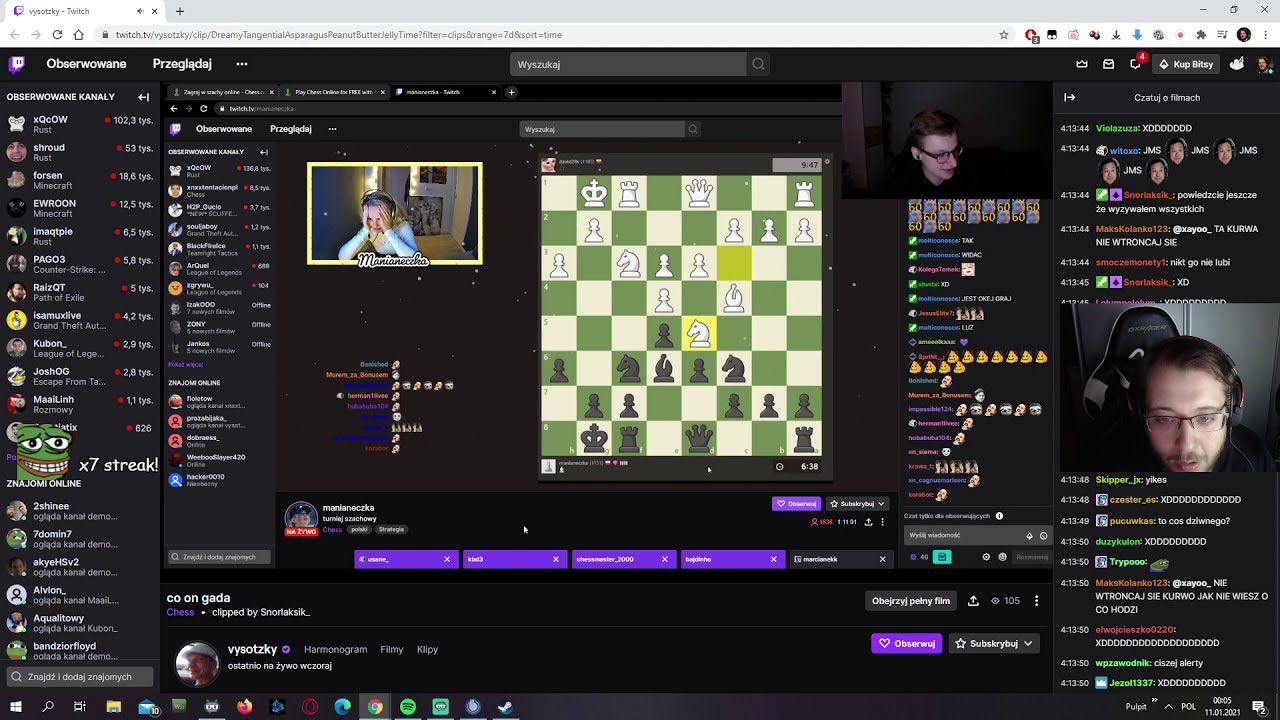Launch Firefox from the taskbar
This screenshot has width=1280, height=720.
click(245, 707)
